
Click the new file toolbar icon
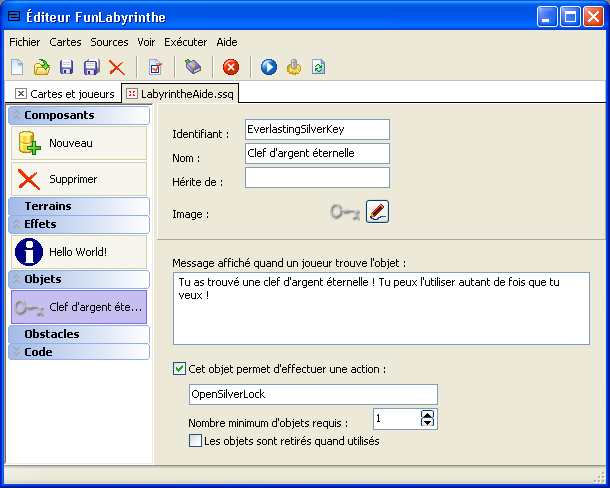17,67
